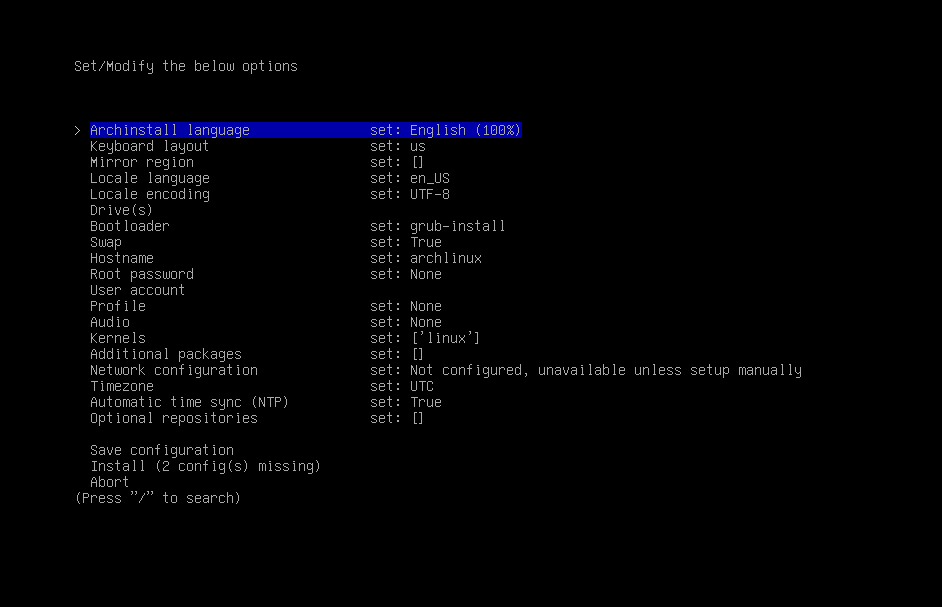Select the Audio option
Image resolution: width=942 pixels, height=607 pixels.
coord(110,322)
